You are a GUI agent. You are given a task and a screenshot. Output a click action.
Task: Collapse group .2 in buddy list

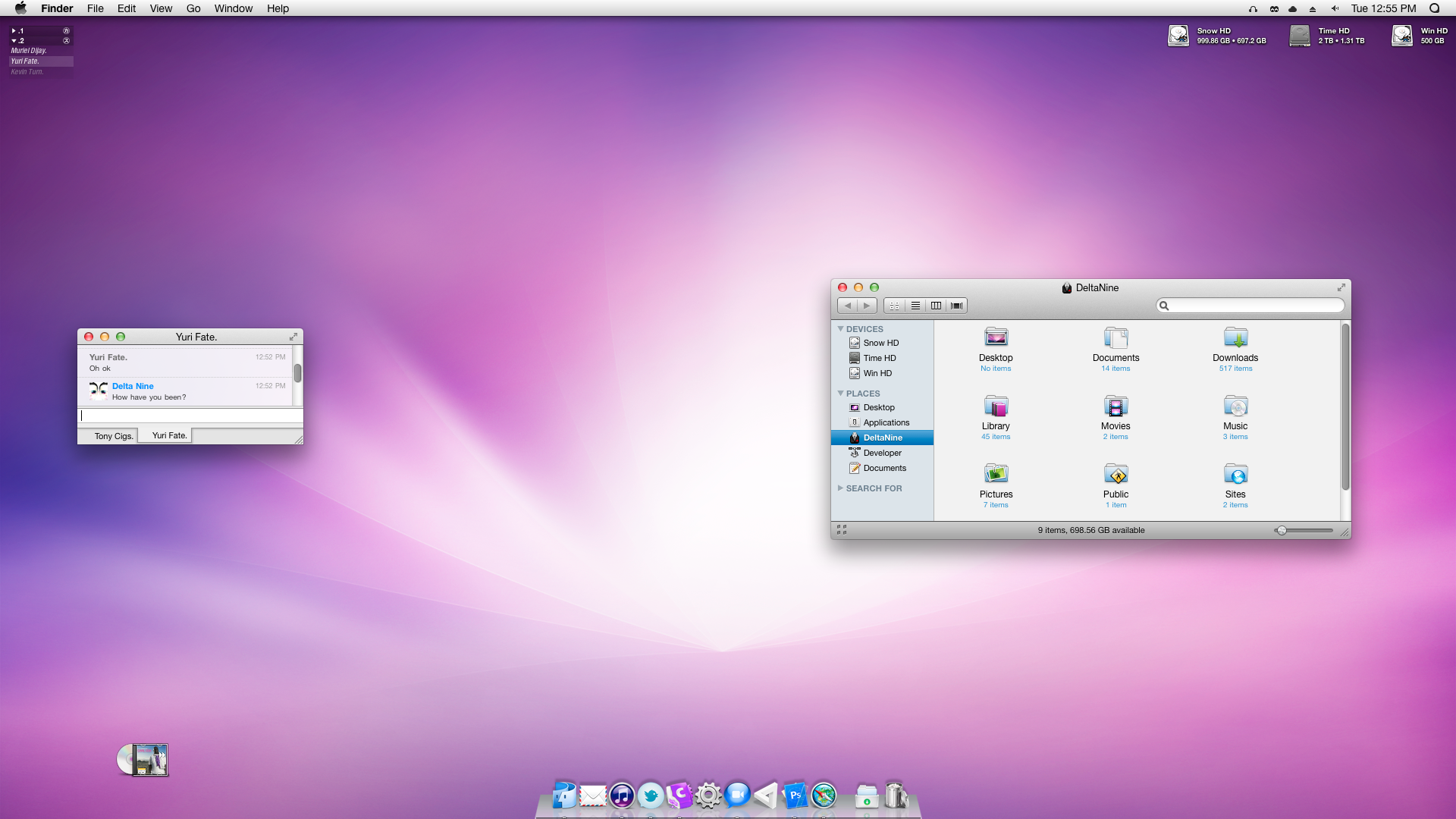click(x=14, y=41)
